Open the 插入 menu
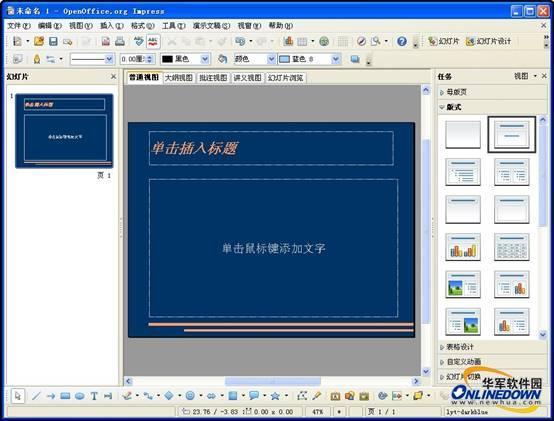This screenshot has width=554, height=421. click(x=112, y=26)
